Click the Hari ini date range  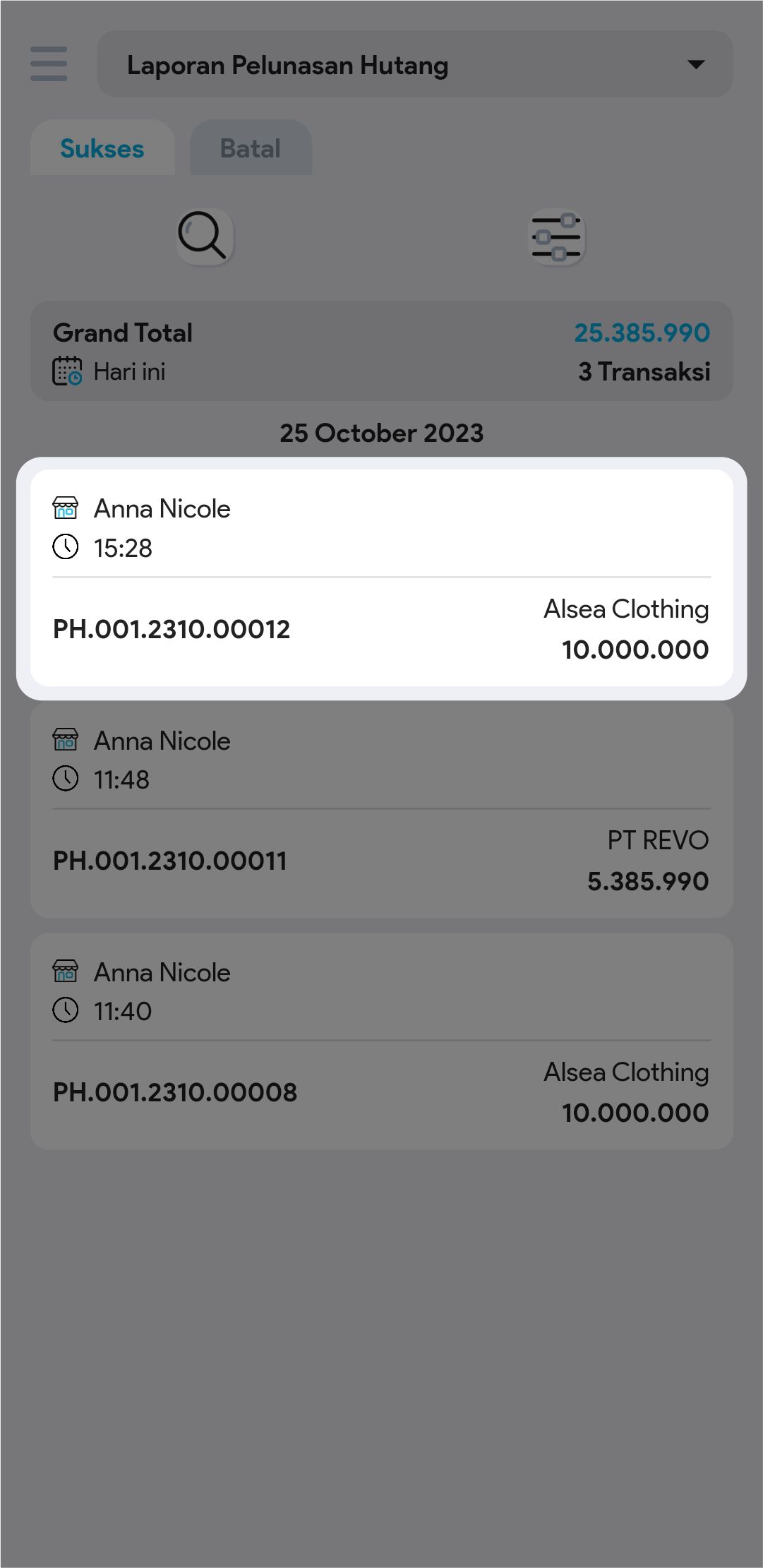pyautogui.click(x=129, y=371)
